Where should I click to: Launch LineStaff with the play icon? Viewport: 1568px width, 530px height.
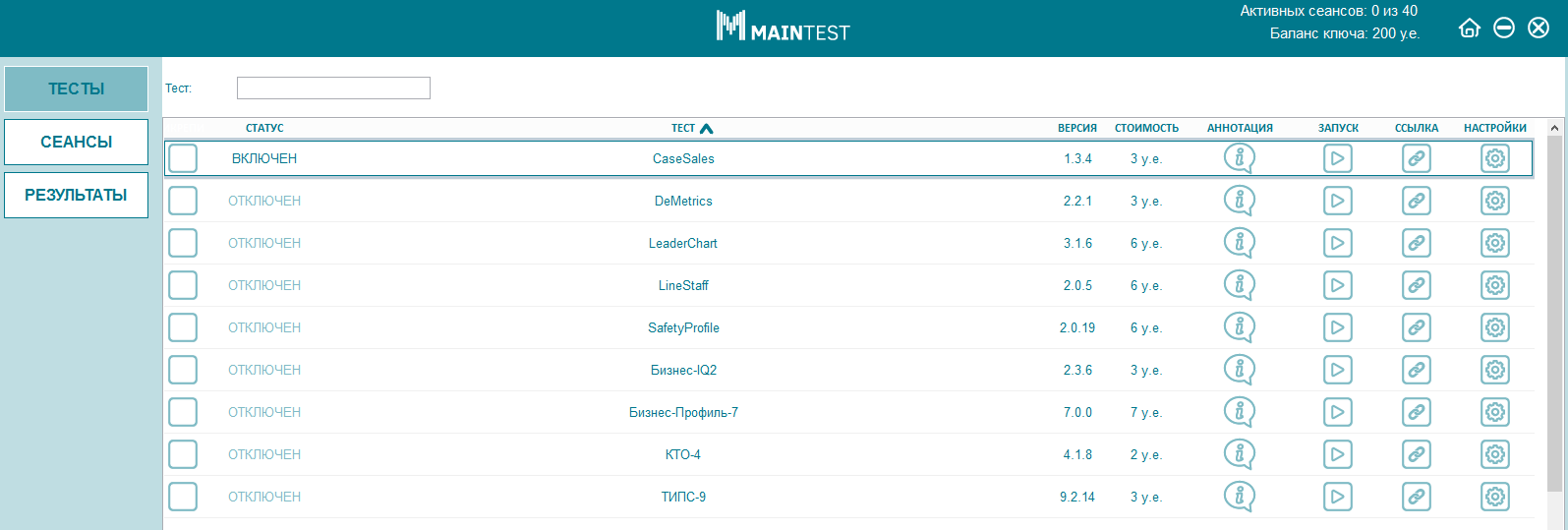click(1337, 285)
